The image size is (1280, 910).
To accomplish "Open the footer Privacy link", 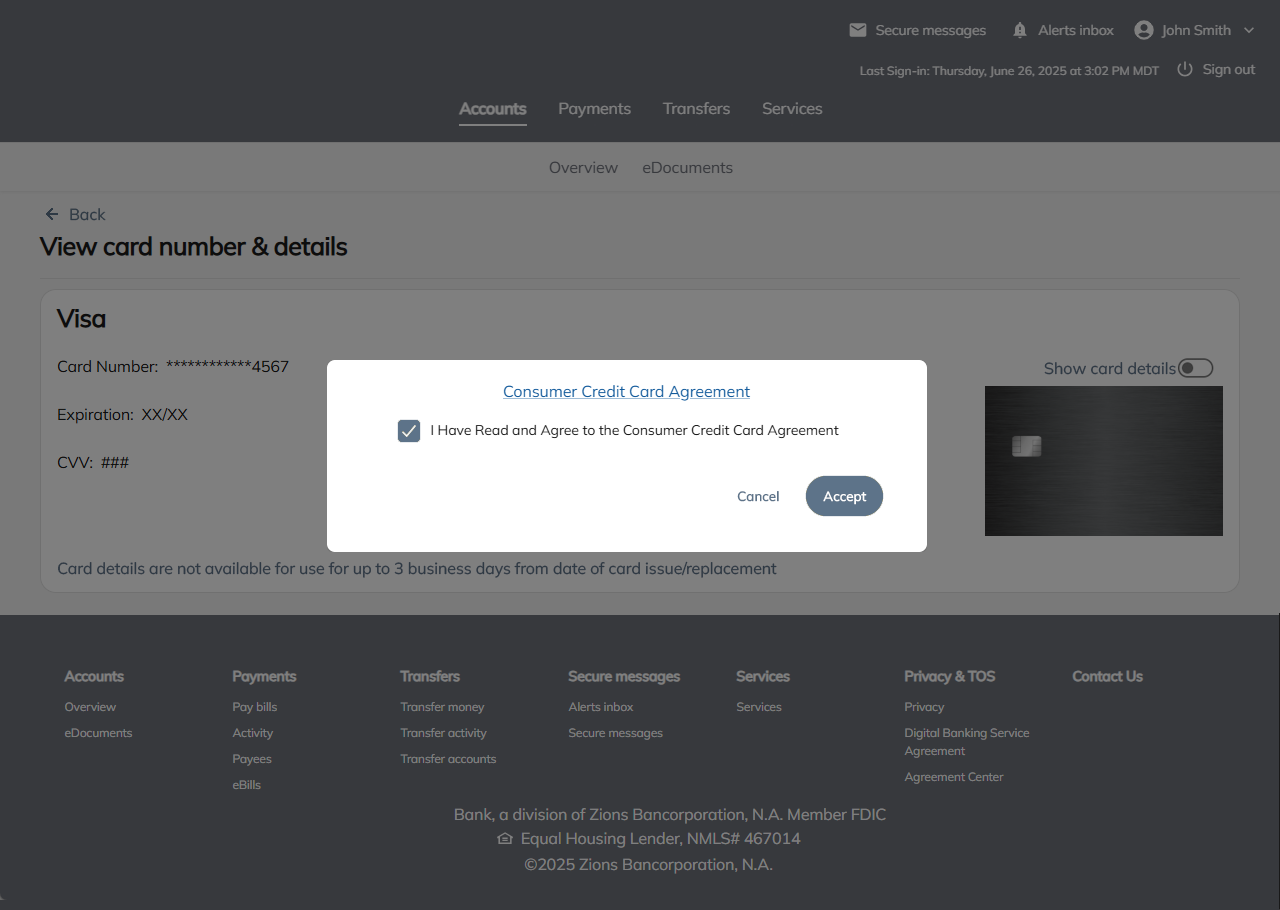I will [x=924, y=707].
